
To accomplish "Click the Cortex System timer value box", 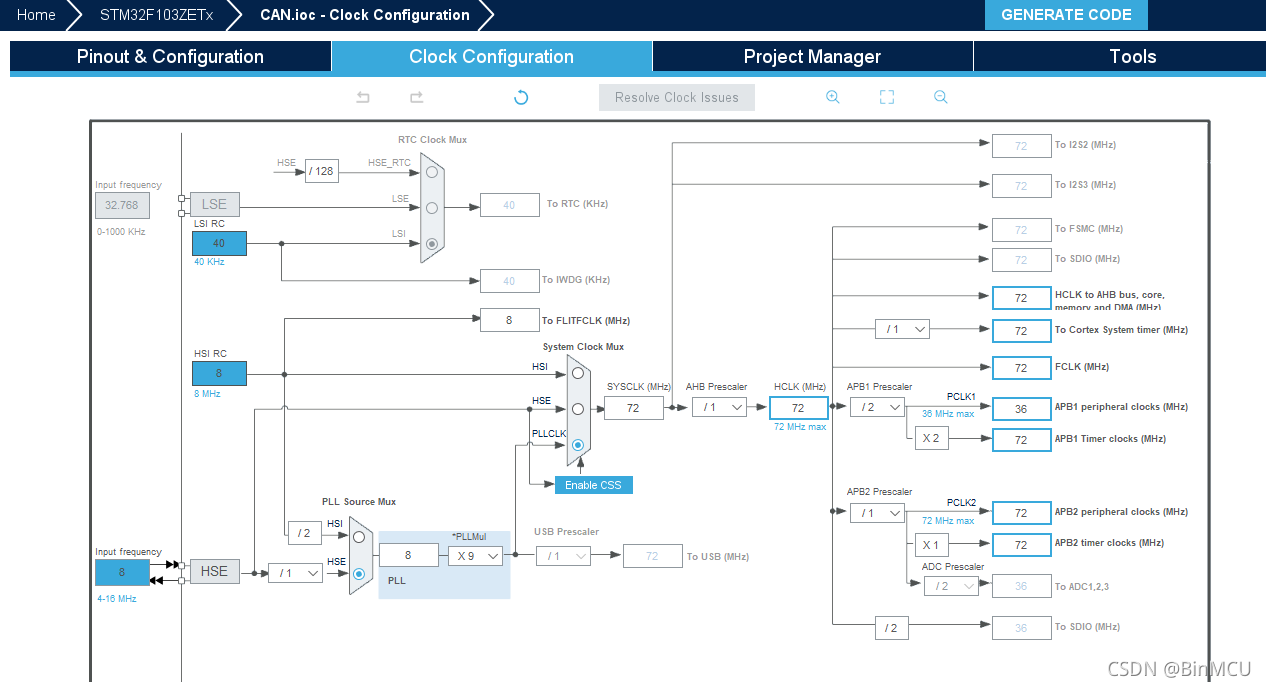I will coord(1021,330).
